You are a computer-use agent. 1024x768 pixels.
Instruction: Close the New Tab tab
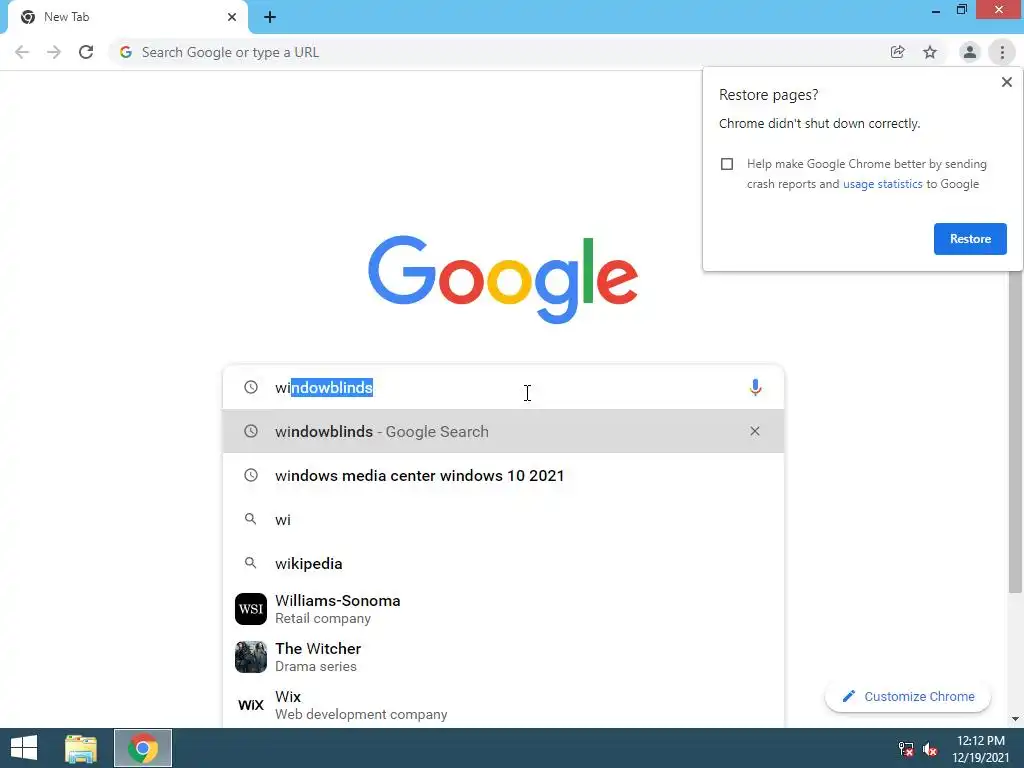(232, 17)
